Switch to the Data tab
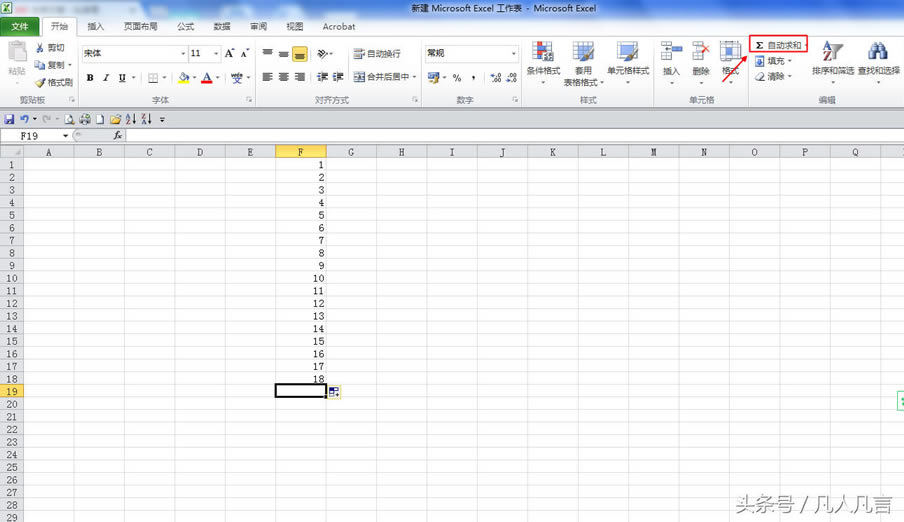904x522 pixels. [x=221, y=27]
